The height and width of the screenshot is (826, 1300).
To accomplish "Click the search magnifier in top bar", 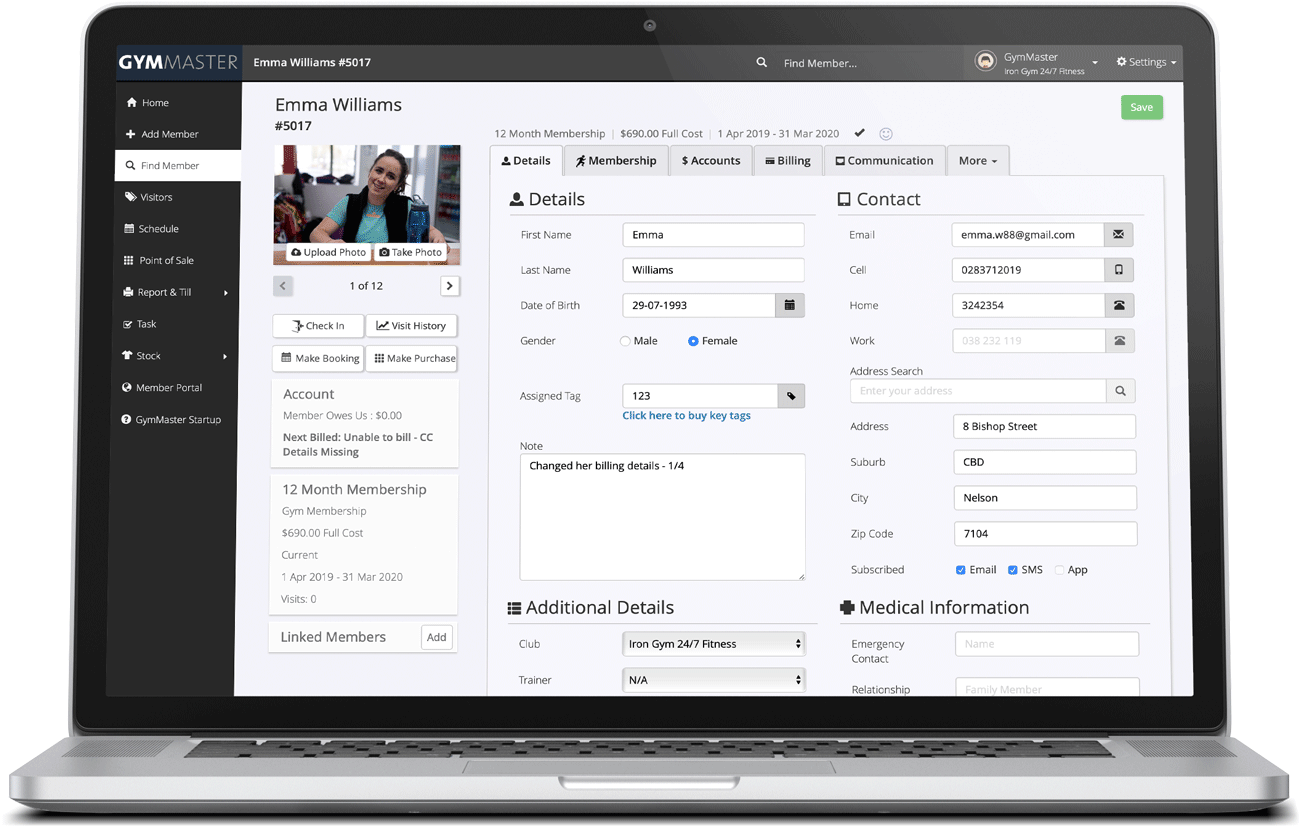I will 762,62.
